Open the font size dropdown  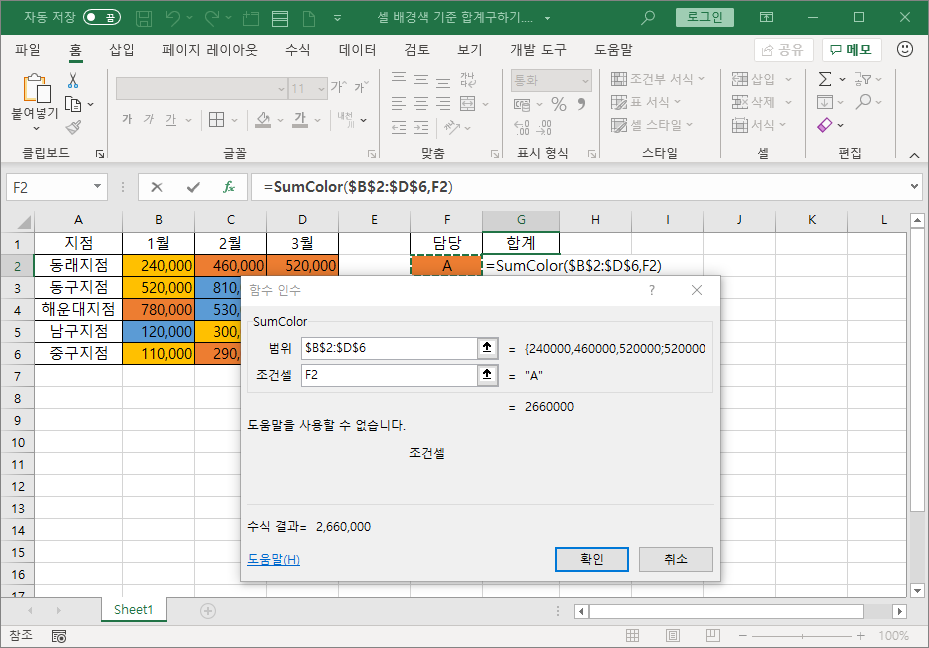pos(321,89)
